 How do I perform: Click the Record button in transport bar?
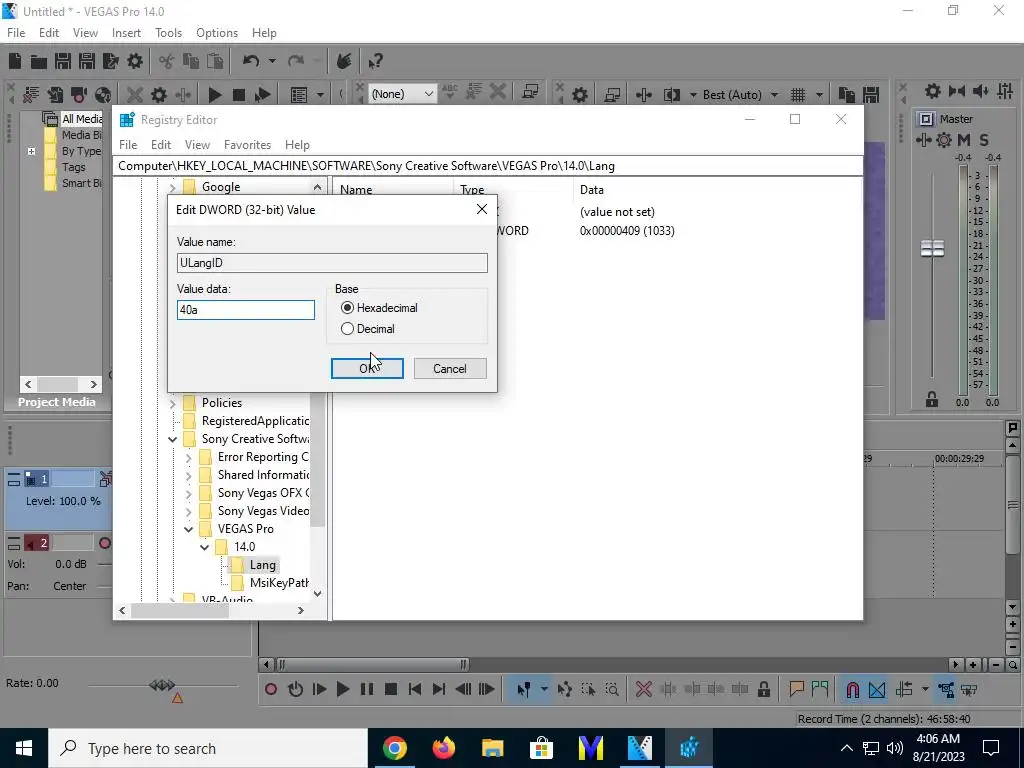pos(271,689)
